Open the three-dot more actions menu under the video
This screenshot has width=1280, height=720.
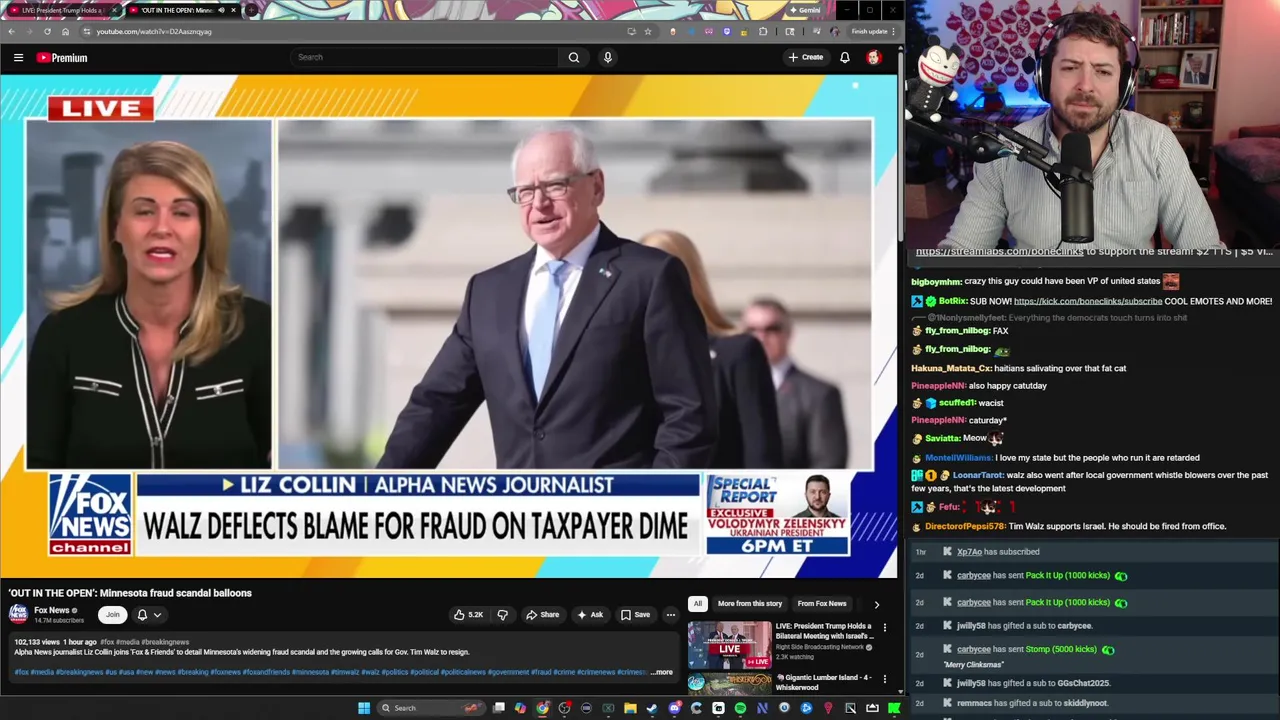tap(671, 614)
